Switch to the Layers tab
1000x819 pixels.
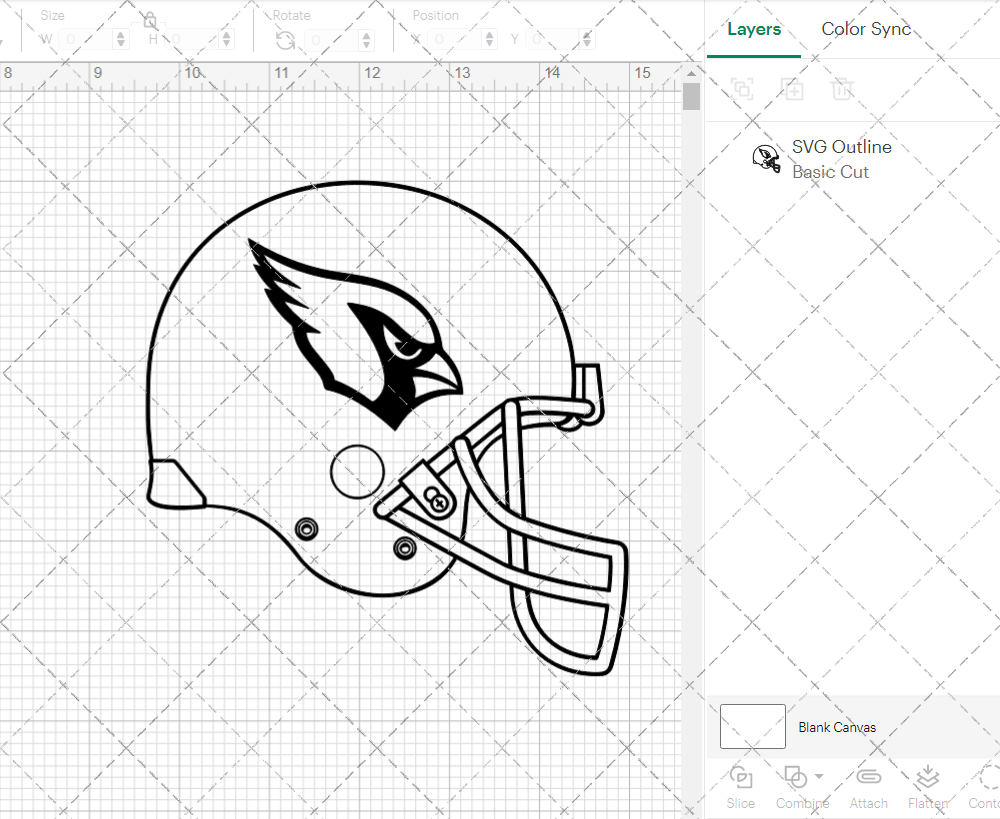point(754,29)
